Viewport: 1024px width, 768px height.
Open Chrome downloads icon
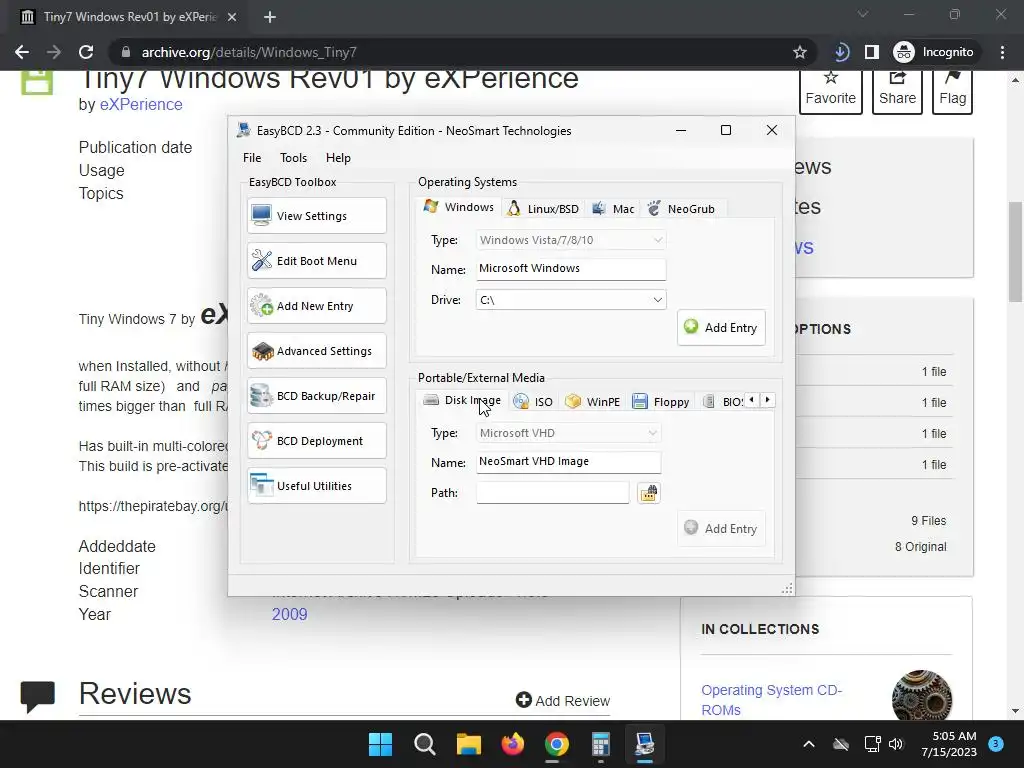842,52
